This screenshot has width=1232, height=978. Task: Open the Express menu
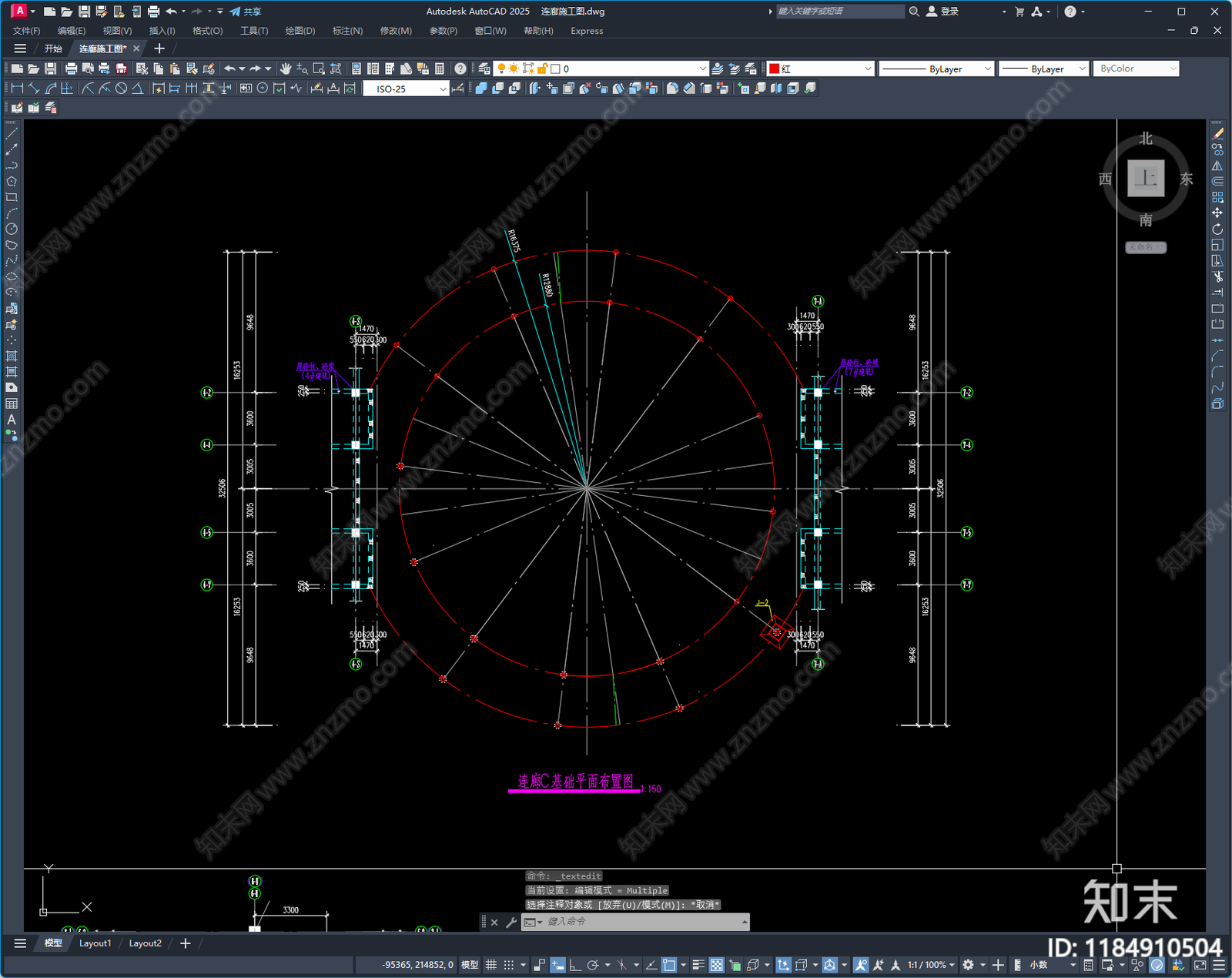click(587, 31)
